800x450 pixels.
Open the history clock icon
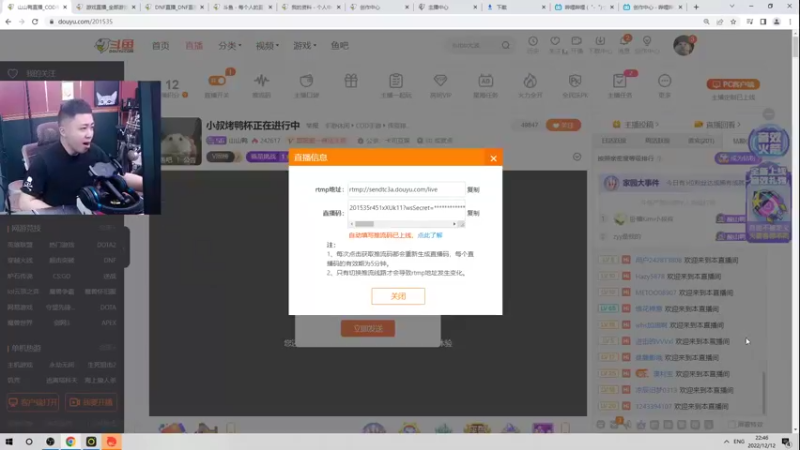(x=533, y=41)
